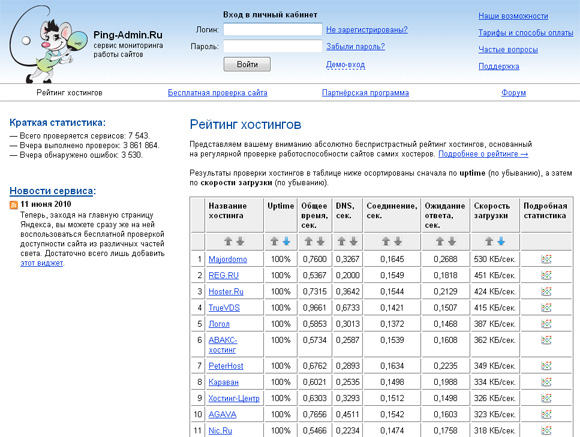The height and width of the screenshot is (437, 580).
Task: Open Частые вопросы link
Action: [508, 50]
